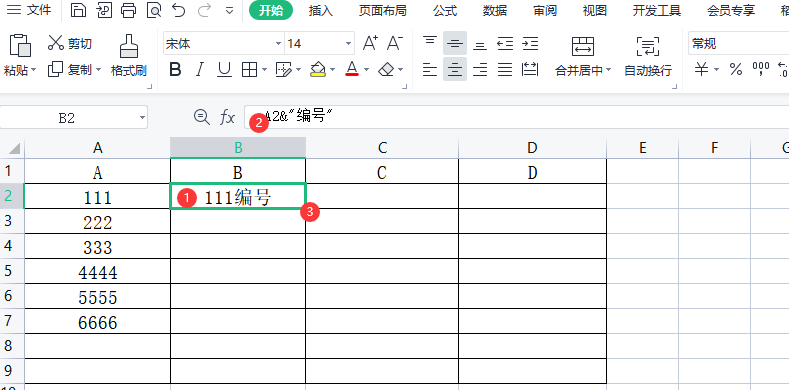Click the Name Box showing B2
The width and height of the screenshot is (789, 390).
click(66, 118)
